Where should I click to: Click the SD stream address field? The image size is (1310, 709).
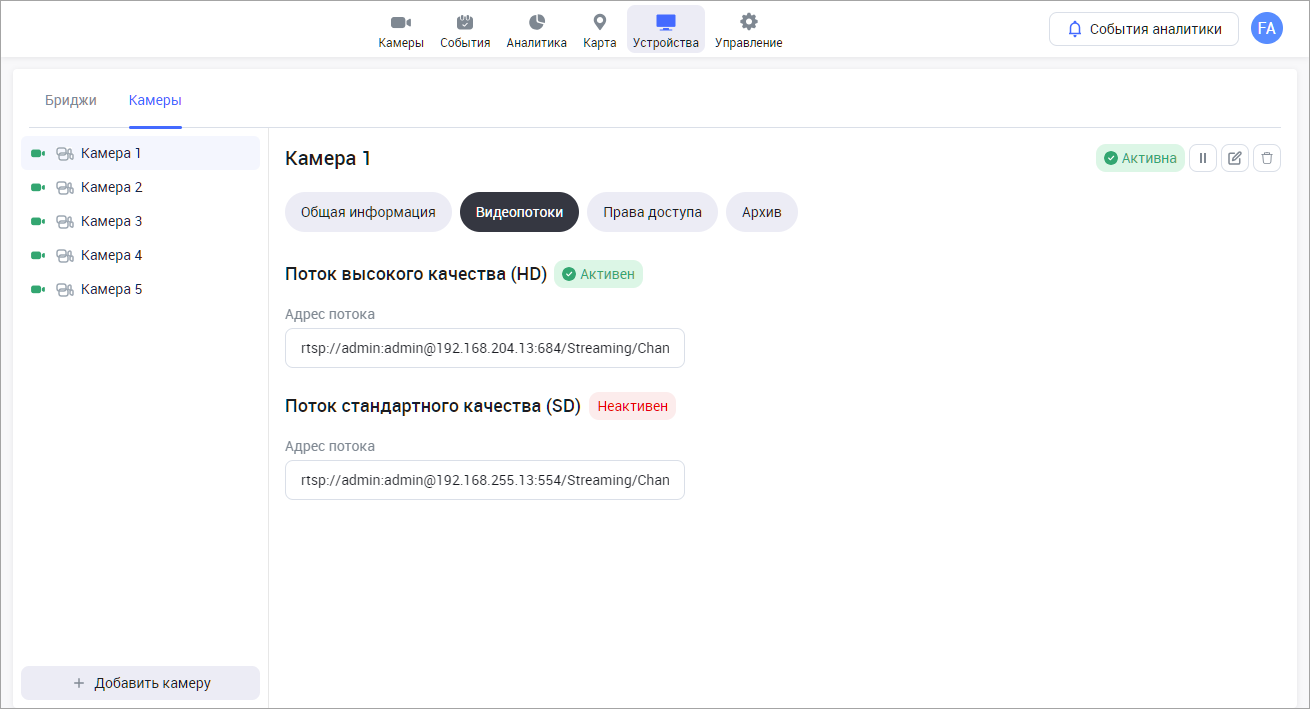coord(485,480)
